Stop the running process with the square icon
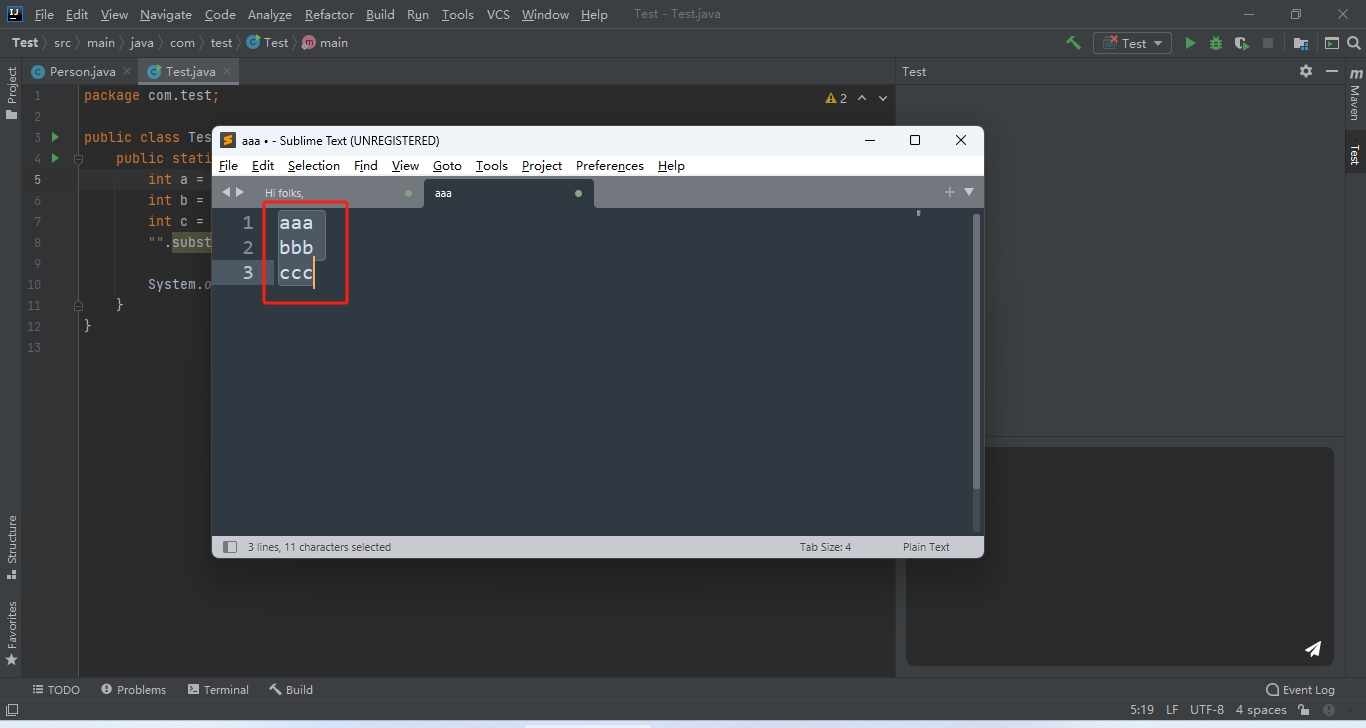Image resolution: width=1366 pixels, height=728 pixels. 1268,43
